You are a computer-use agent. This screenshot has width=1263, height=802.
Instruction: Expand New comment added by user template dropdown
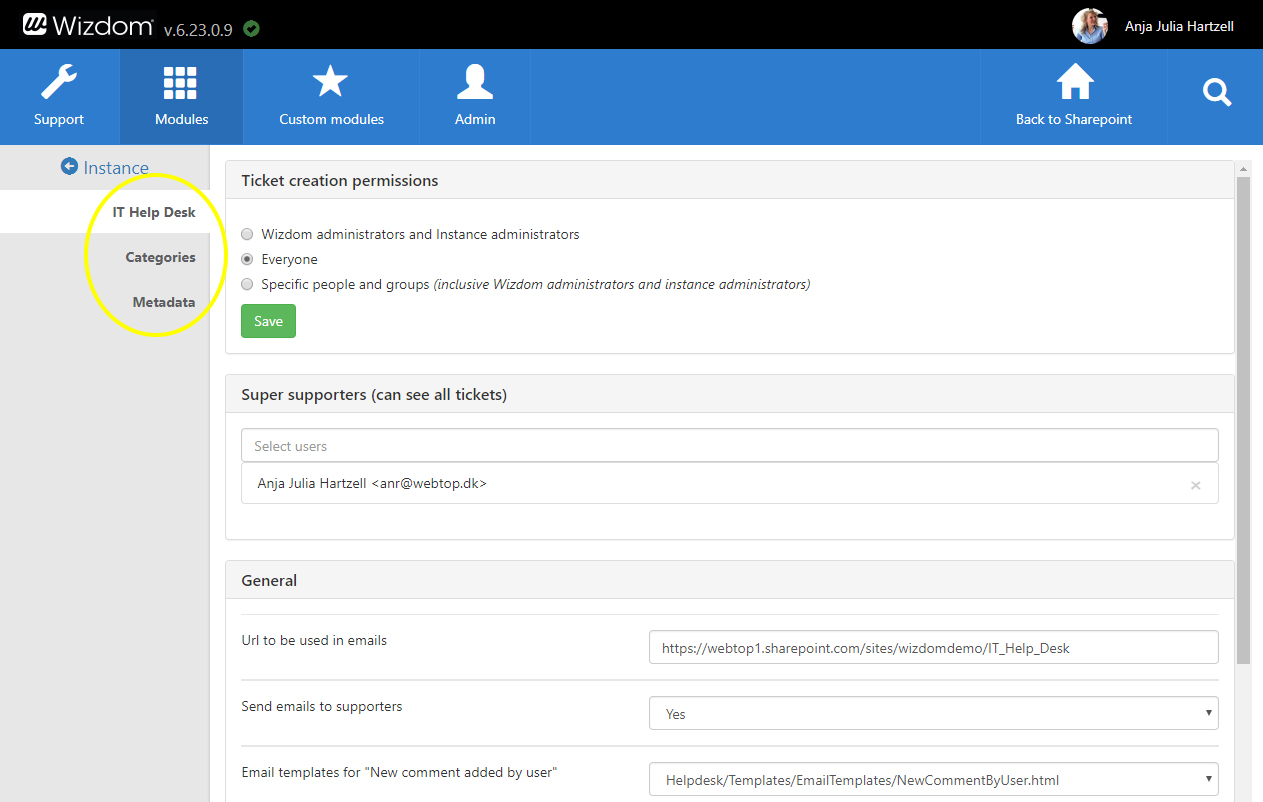click(933, 779)
